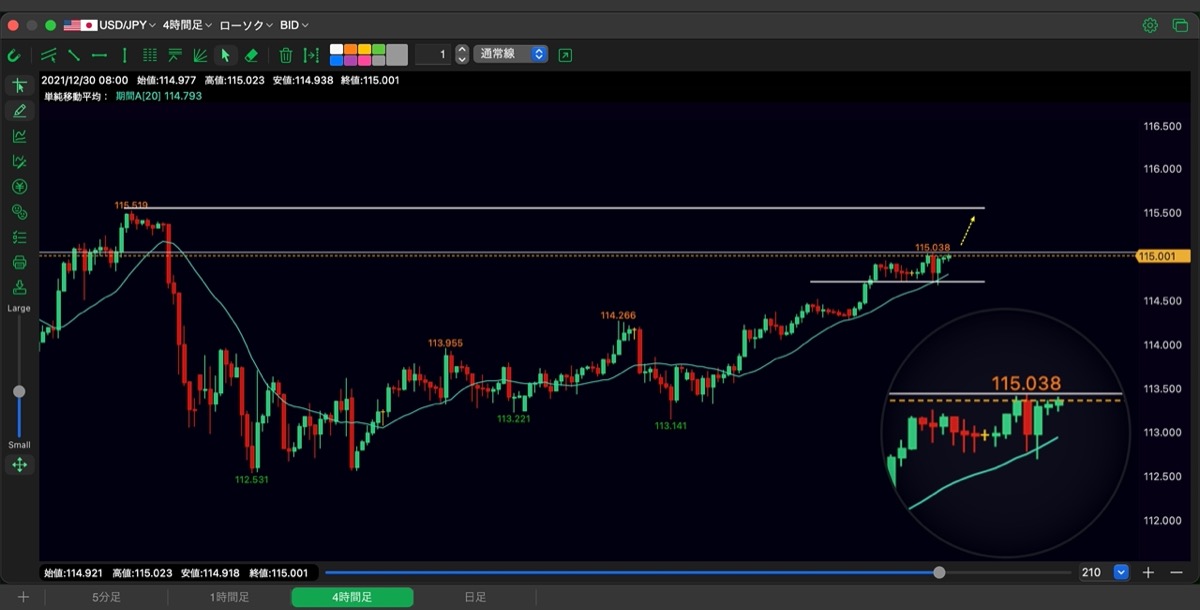Select the horizontal line drawing tool
The height and width of the screenshot is (610, 1200).
99,55
